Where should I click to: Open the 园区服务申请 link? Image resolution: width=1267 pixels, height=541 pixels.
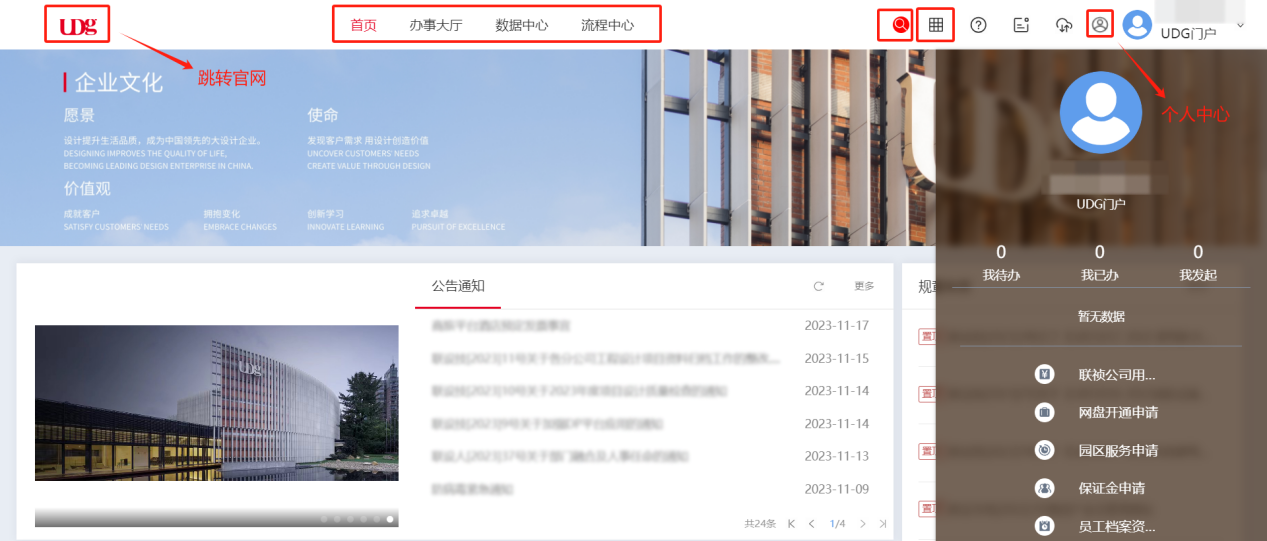pyautogui.click(x=1118, y=450)
